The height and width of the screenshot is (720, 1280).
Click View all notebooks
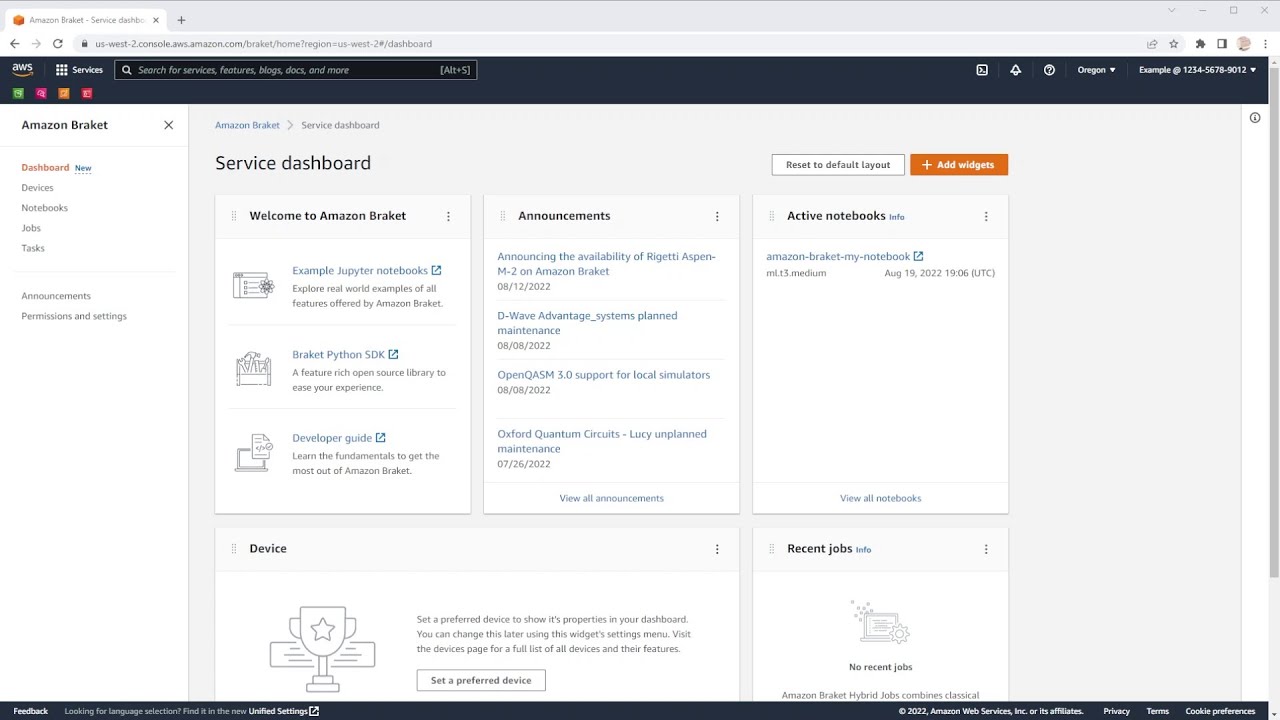click(x=880, y=498)
